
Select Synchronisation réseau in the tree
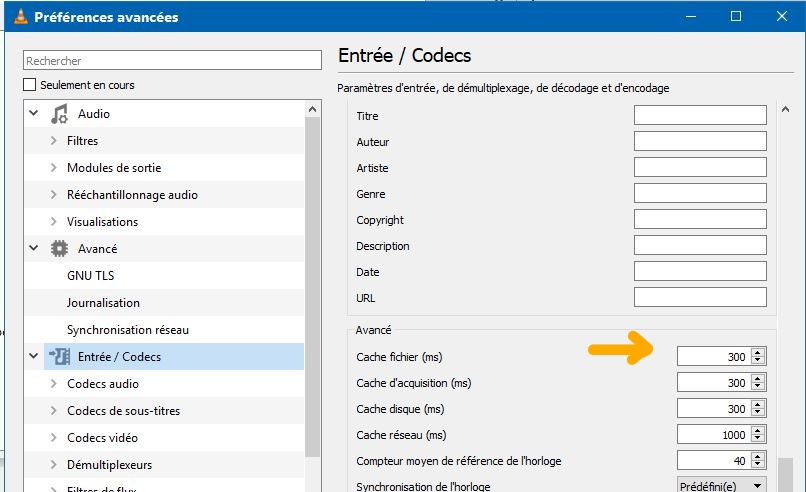pos(128,330)
